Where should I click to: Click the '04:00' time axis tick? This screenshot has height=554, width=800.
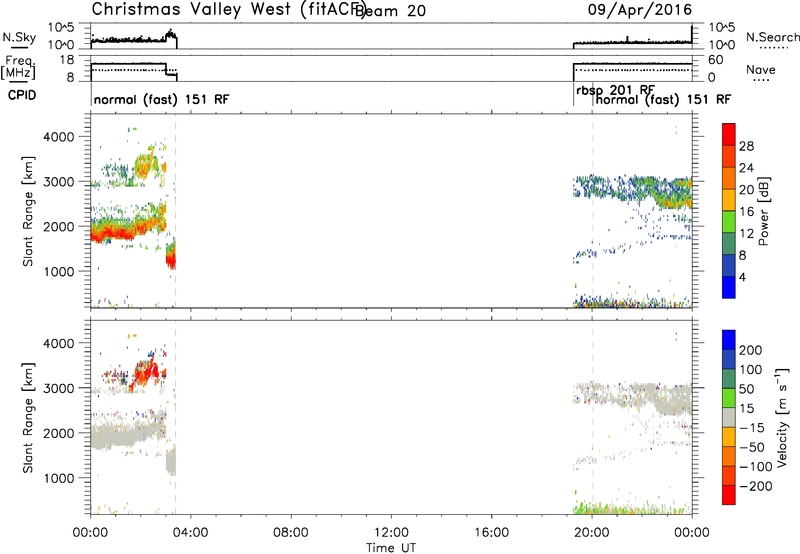[190, 533]
